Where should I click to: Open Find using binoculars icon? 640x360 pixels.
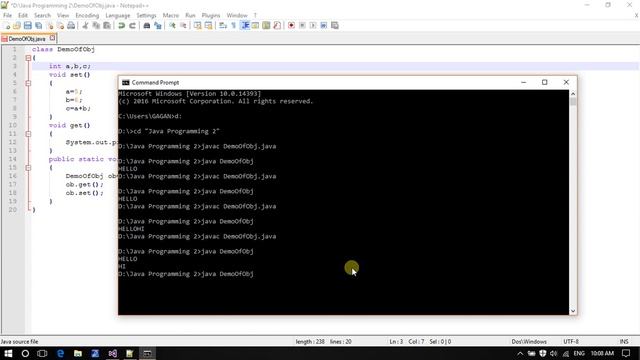pos(147,25)
